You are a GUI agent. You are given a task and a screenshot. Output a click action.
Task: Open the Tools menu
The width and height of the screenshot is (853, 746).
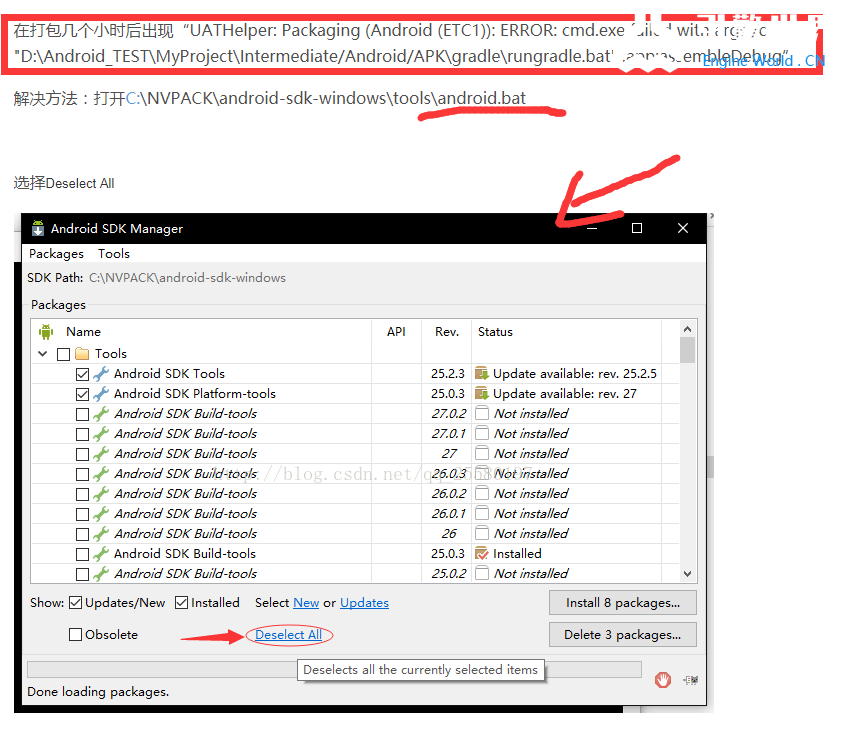(x=114, y=254)
